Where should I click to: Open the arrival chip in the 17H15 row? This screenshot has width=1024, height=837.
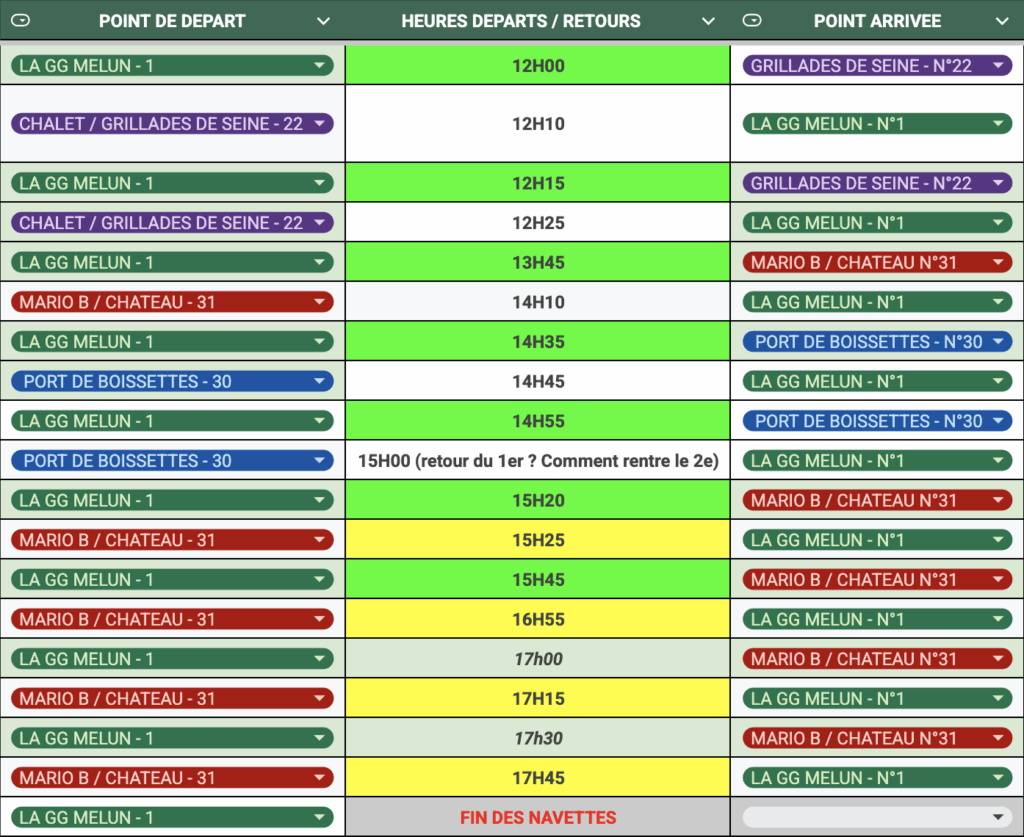[x=877, y=699]
